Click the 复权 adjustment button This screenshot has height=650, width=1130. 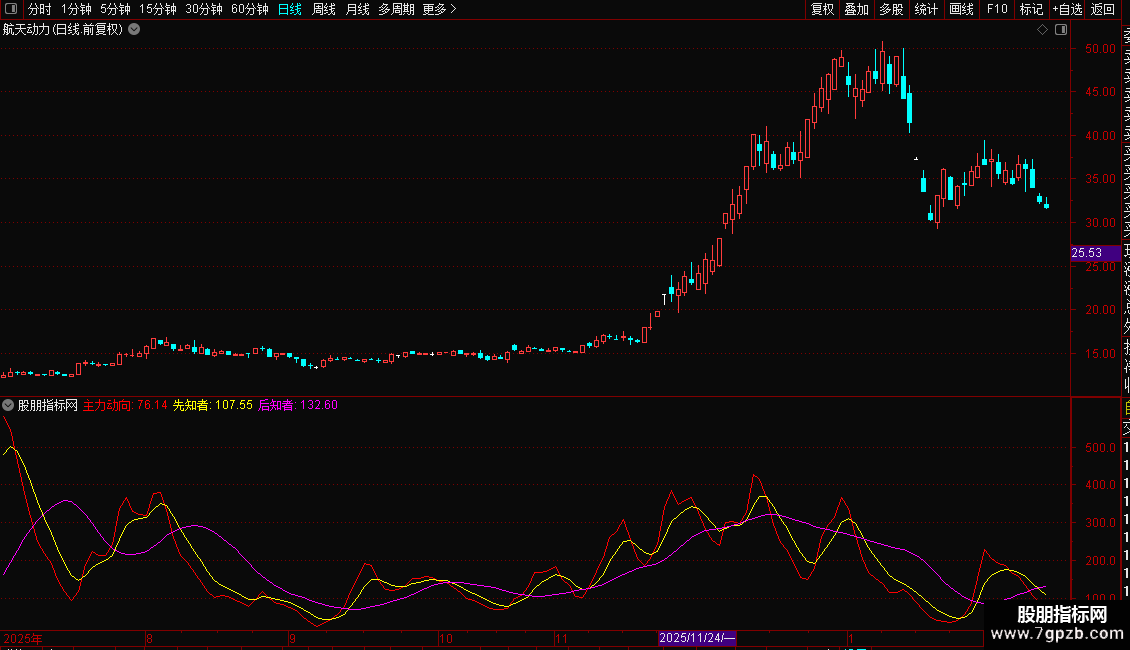tap(822, 9)
